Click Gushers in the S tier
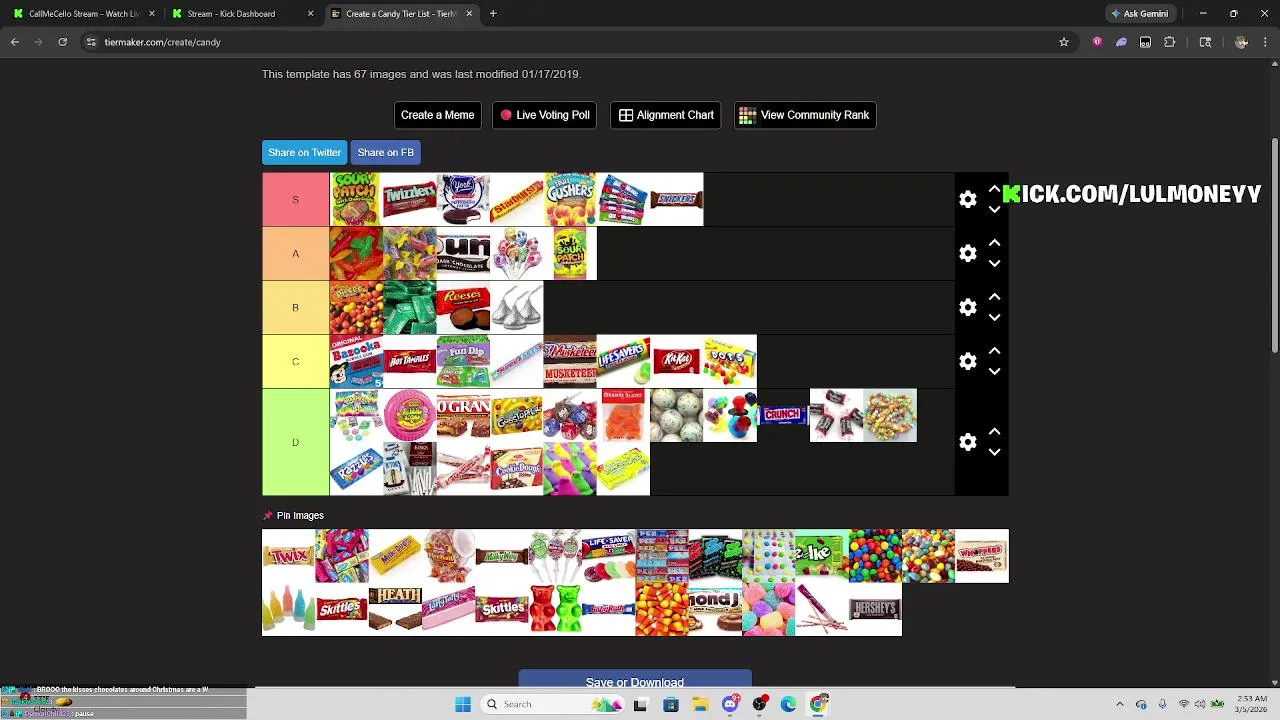Screen dimensions: 1280x720 tap(570, 199)
